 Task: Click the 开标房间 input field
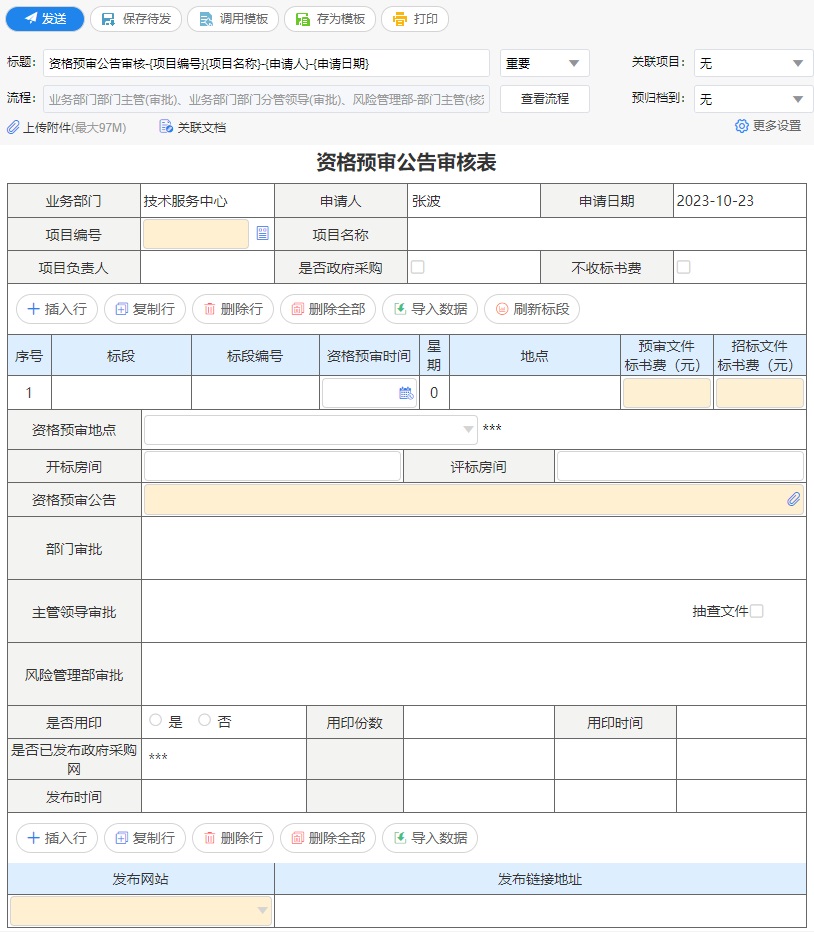click(272, 467)
